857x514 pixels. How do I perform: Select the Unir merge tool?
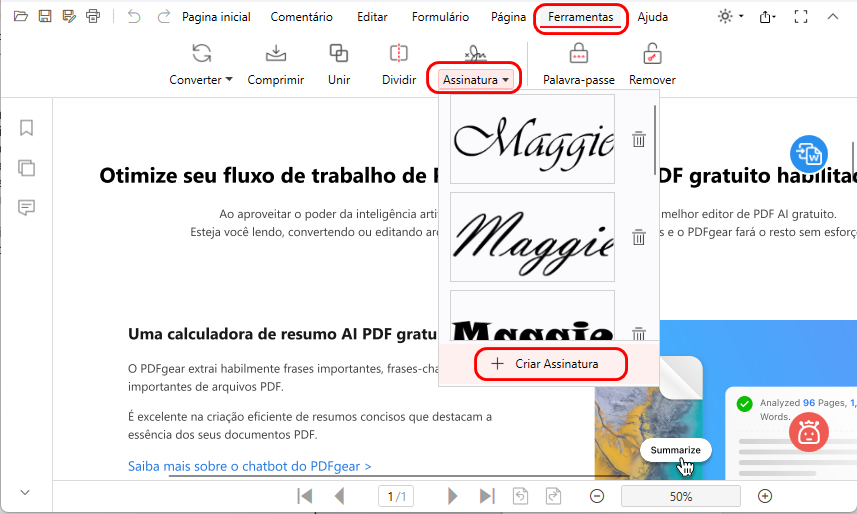click(339, 65)
